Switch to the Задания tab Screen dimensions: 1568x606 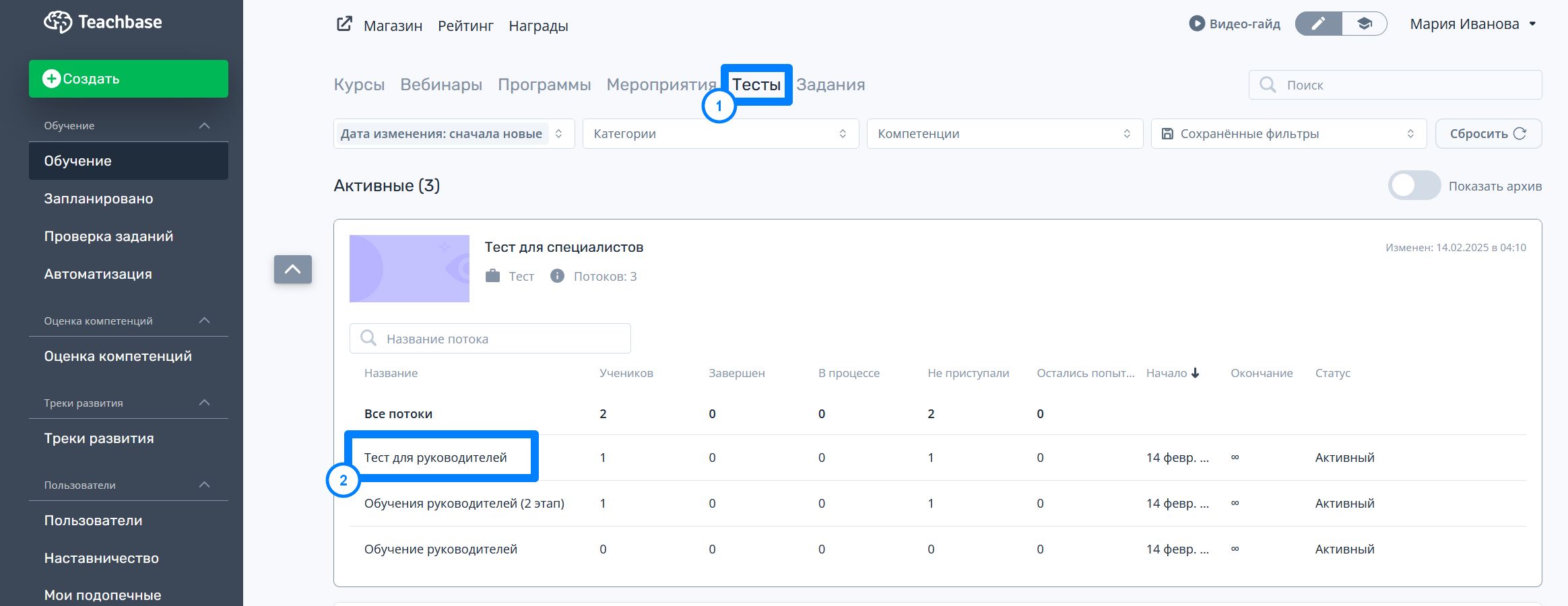point(830,85)
